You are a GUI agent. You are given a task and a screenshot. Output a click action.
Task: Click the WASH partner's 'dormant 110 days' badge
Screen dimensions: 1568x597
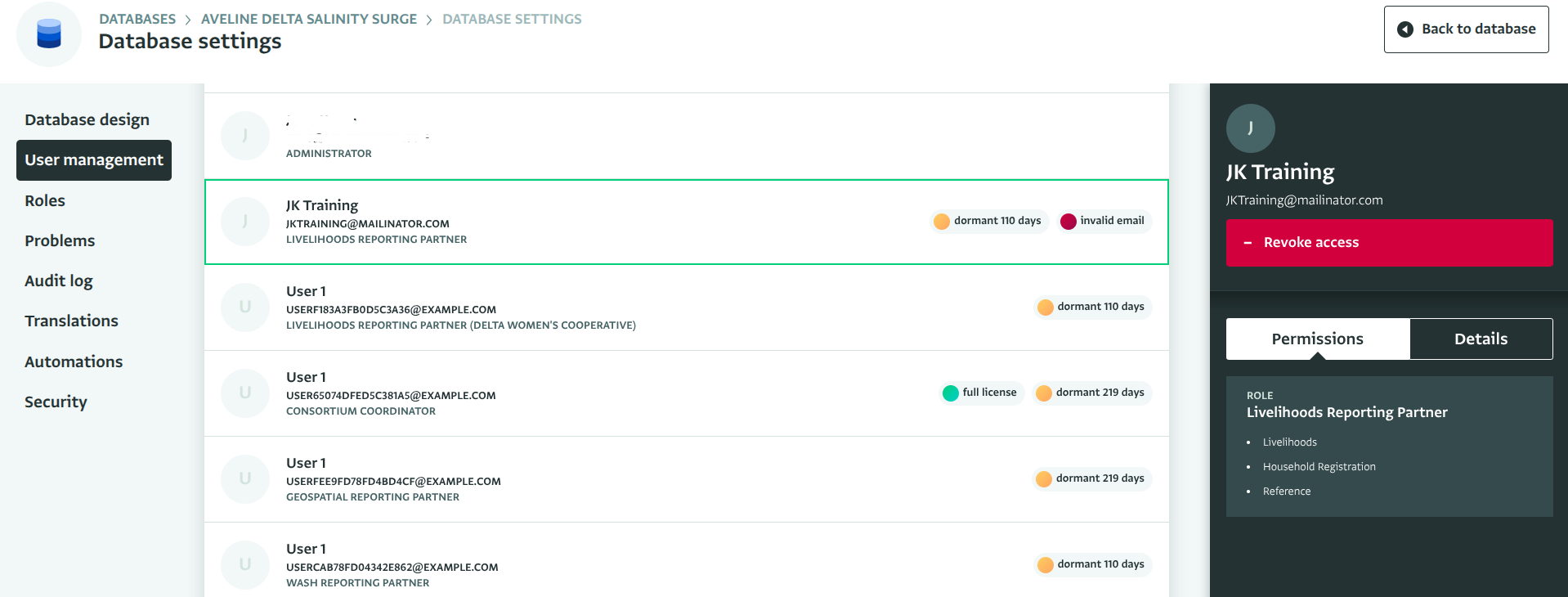point(1092,564)
